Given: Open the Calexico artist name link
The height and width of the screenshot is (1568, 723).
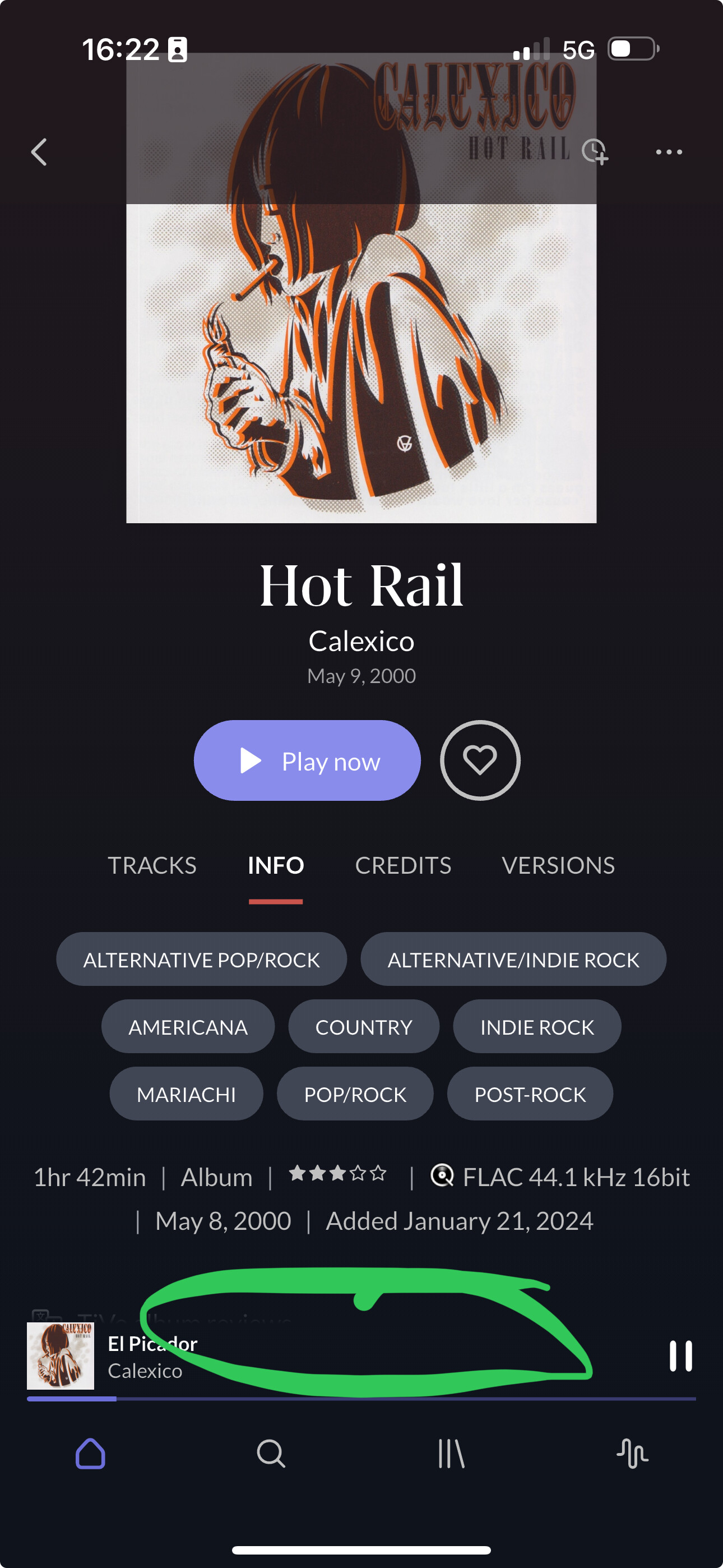Looking at the screenshot, I should coord(361,640).
